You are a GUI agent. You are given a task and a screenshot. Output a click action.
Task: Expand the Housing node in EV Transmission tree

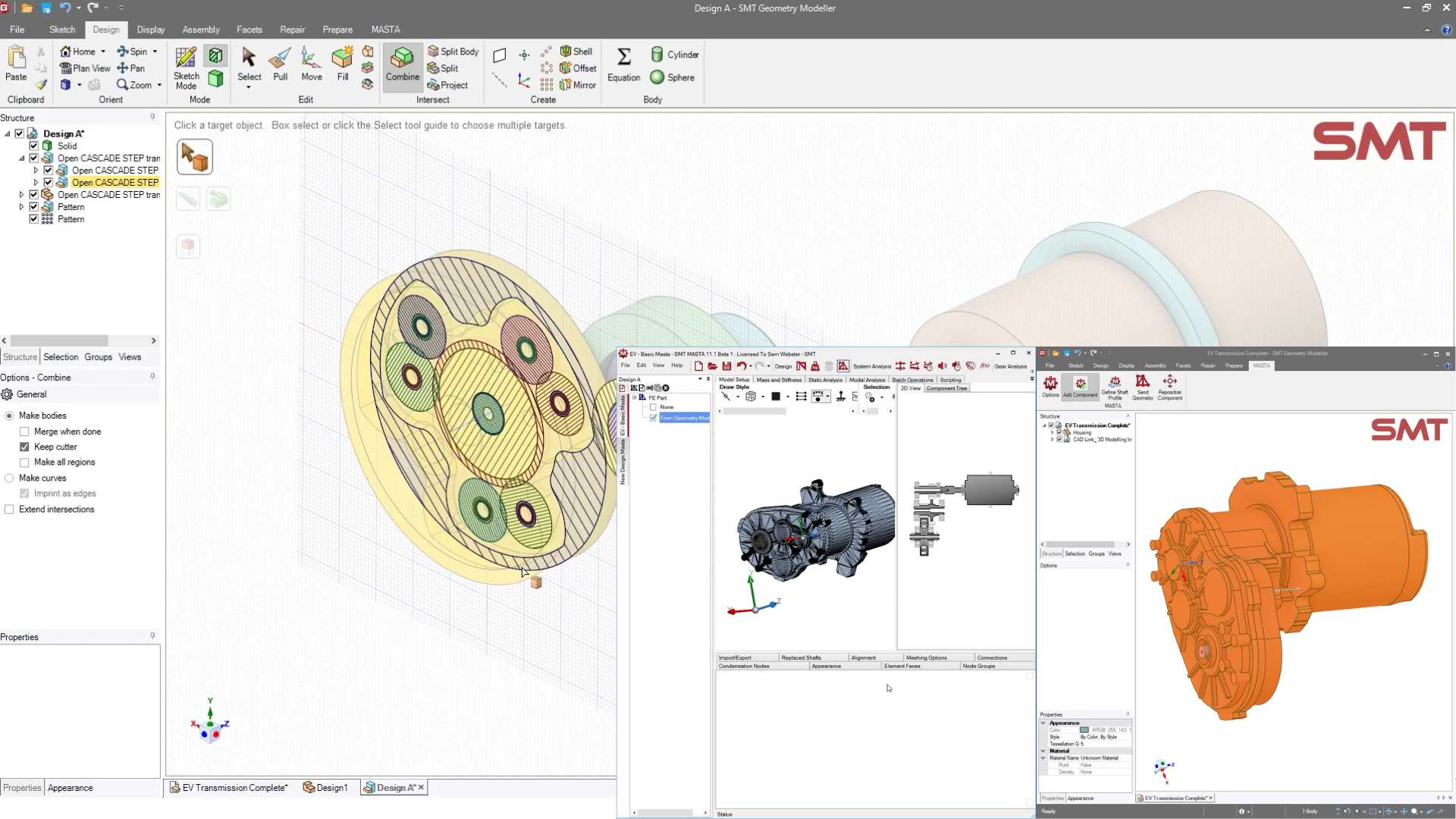(x=1054, y=432)
